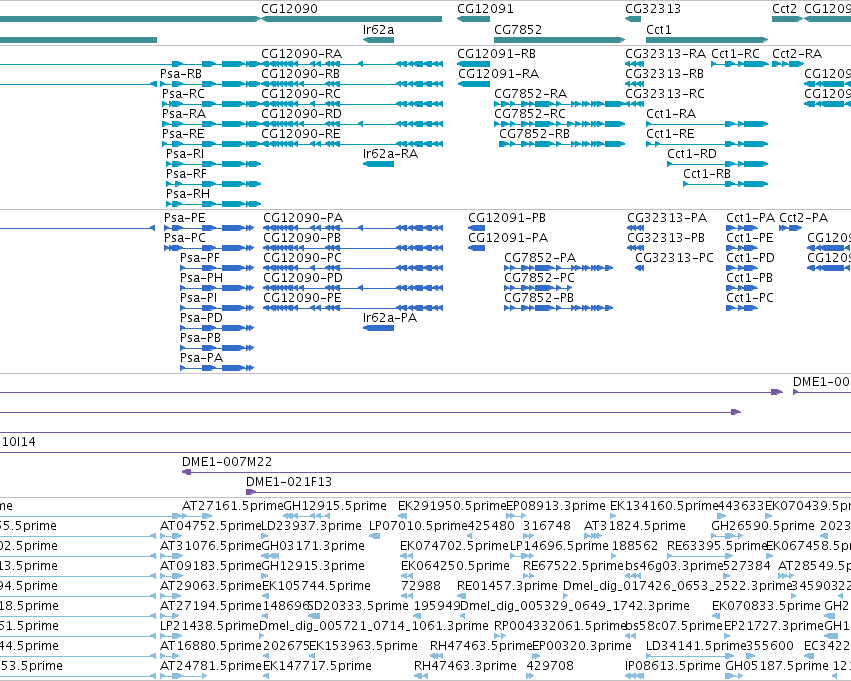Open transcript Cct2-RA
This screenshot has width=851, height=681.
797,54
